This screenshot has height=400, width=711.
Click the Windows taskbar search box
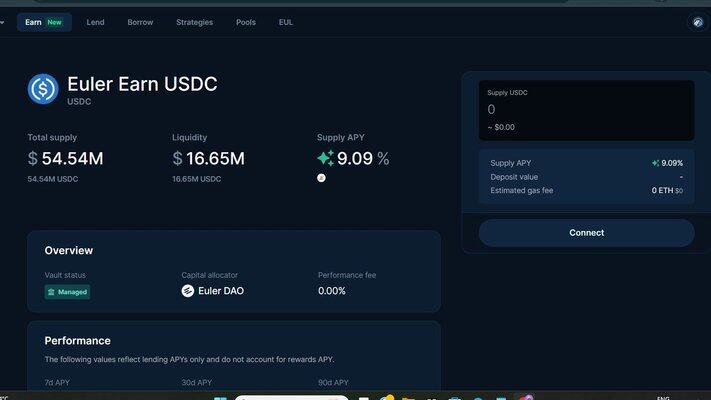coord(292,397)
